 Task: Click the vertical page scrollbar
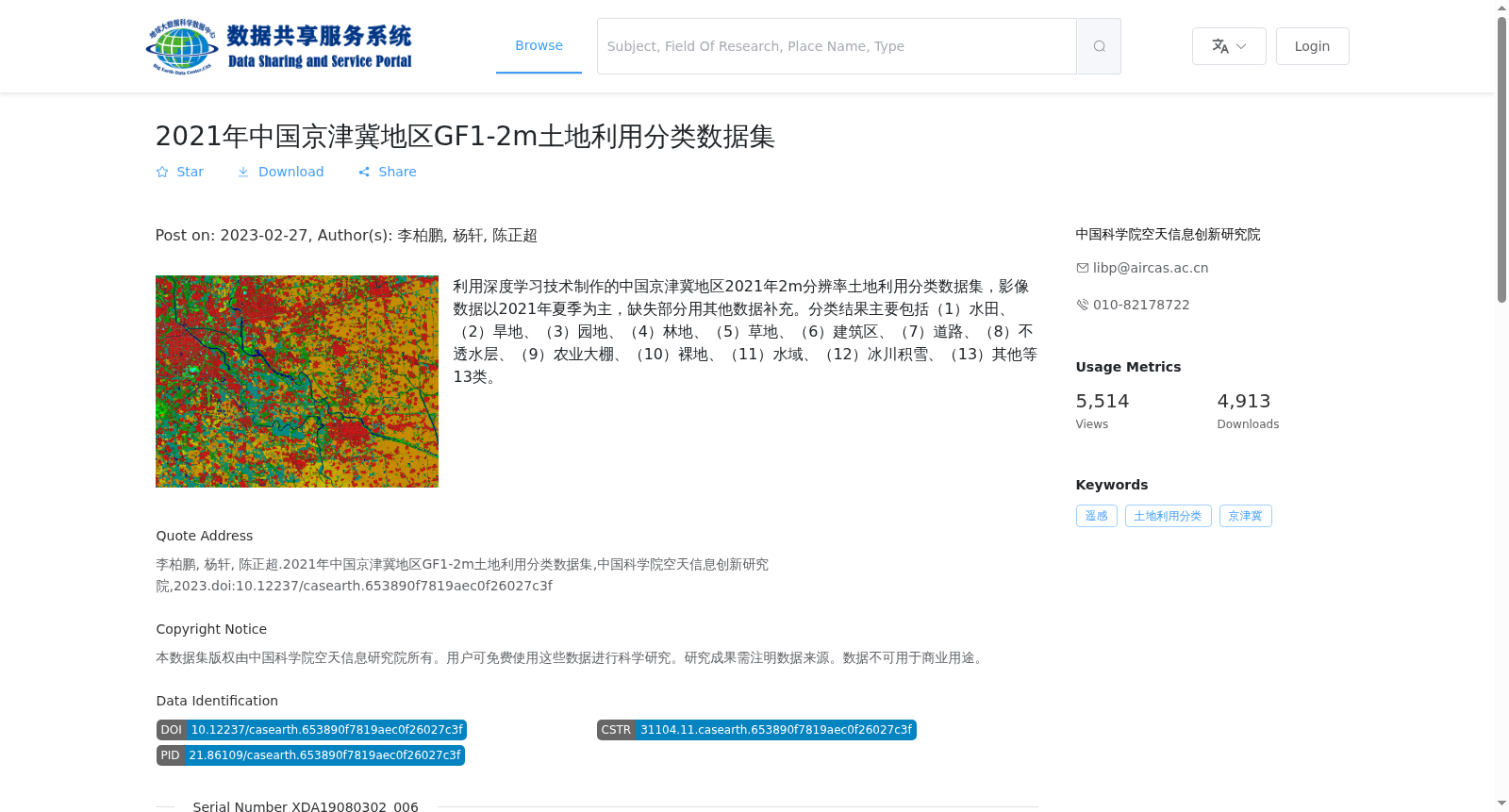pos(1501,158)
